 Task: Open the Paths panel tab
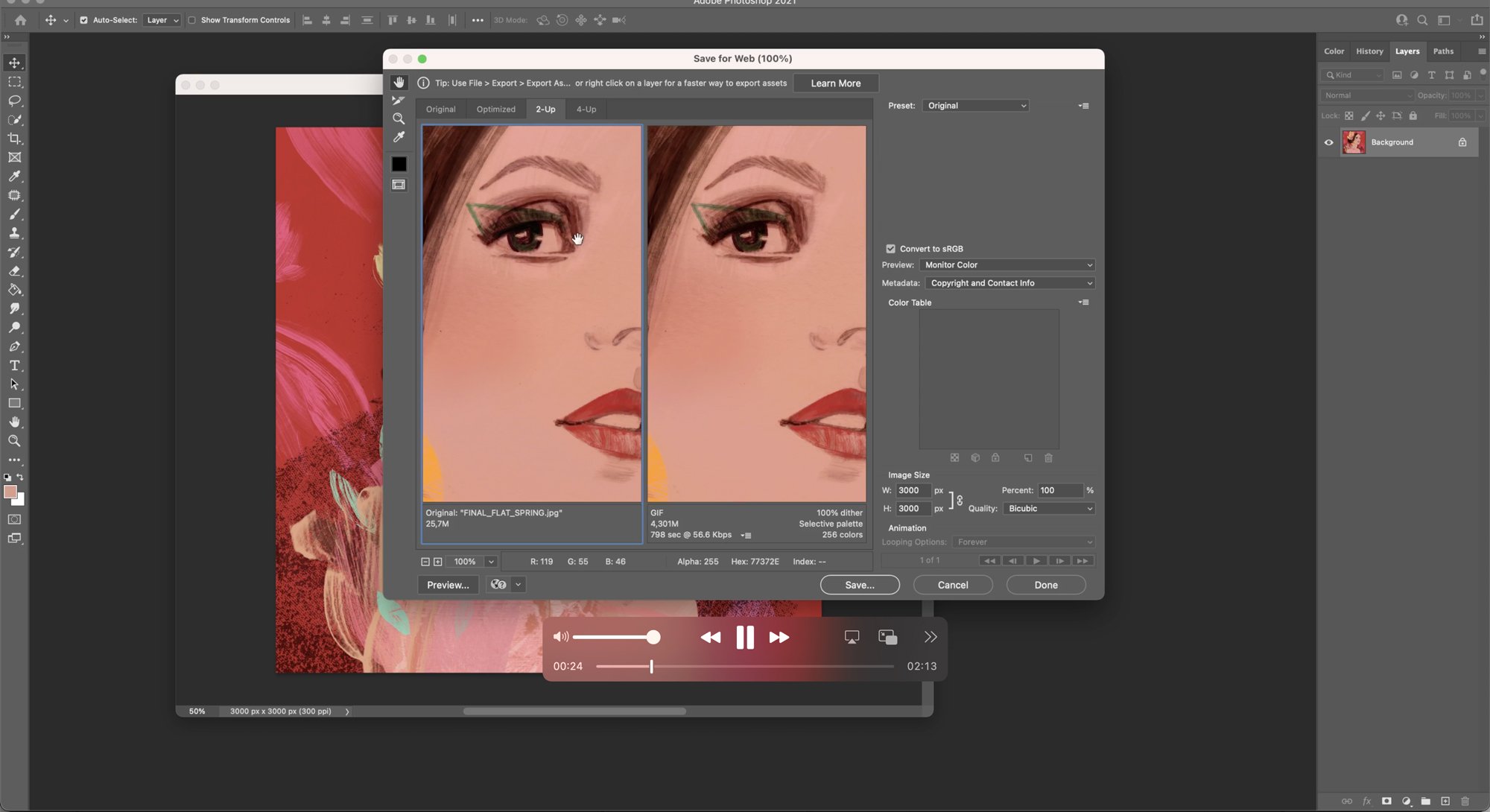[1442, 51]
